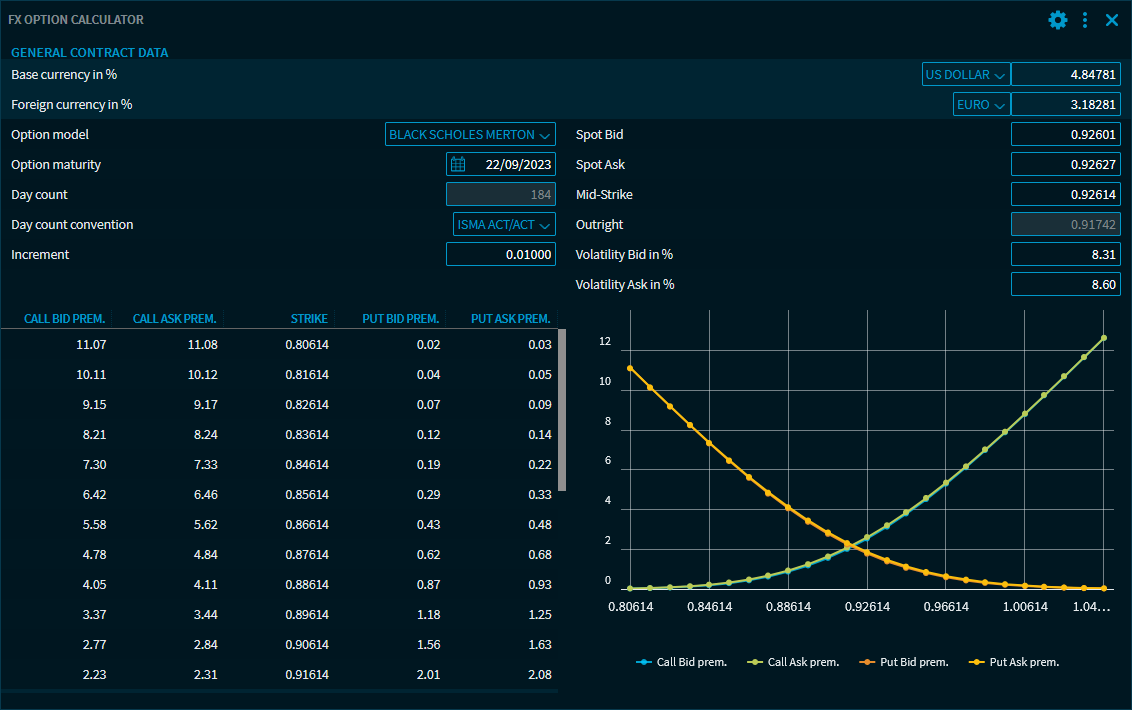This screenshot has width=1132, height=710.
Task: Click the Strike column header
Action: point(309,319)
